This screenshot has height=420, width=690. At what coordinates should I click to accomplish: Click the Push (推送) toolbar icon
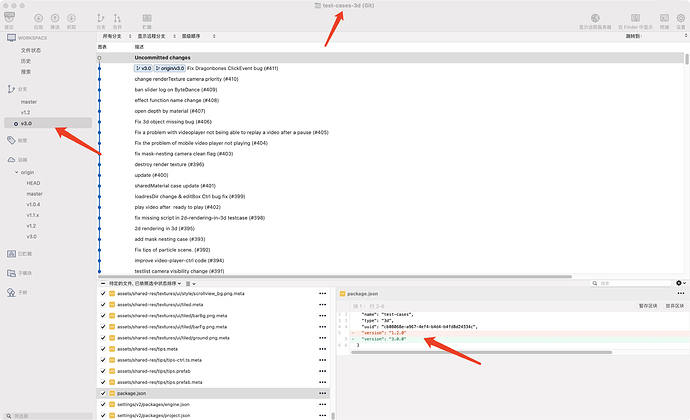(x=55, y=18)
